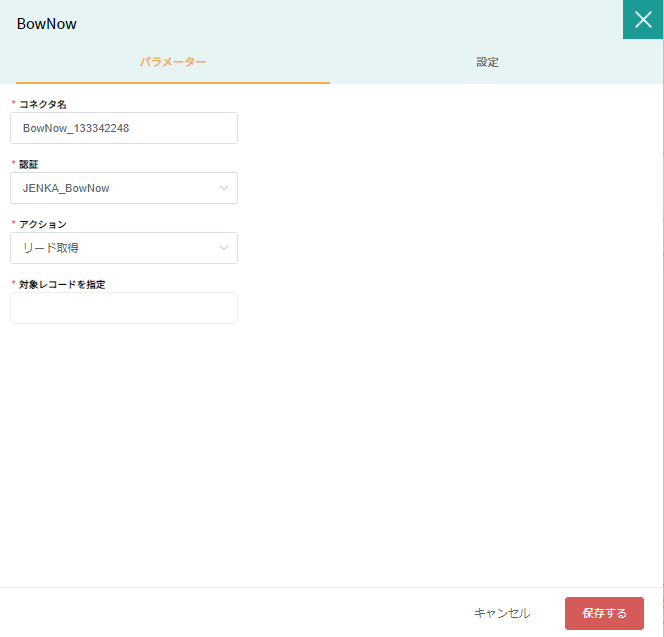Viewport: 664px width, 637px height.
Task: Click the 対象レコードを指定 label
Action: [x=62, y=284]
